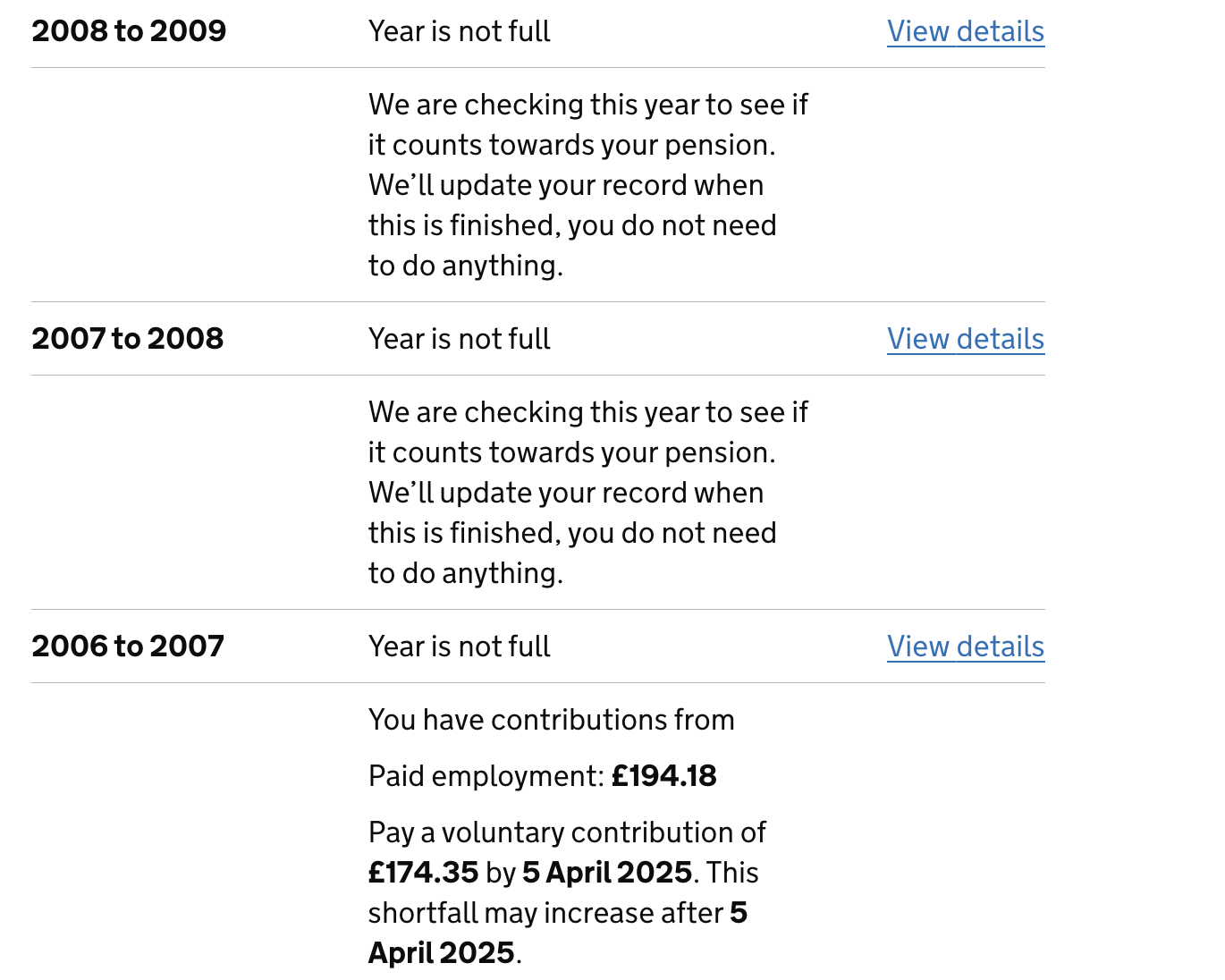Click the 'We are checking this year' line under 2008 to 2009
1225x980 pixels.
(588, 105)
